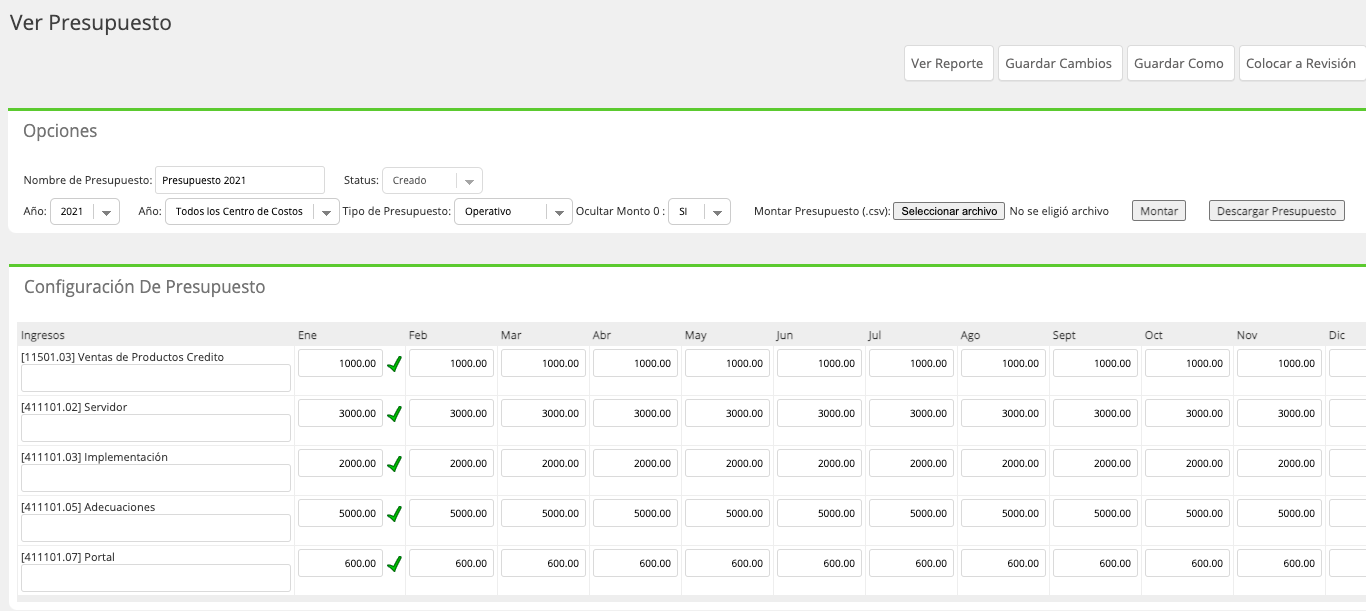Click Jul amount for Ventas de Productos Credito
1366x611 pixels.
coord(911,363)
